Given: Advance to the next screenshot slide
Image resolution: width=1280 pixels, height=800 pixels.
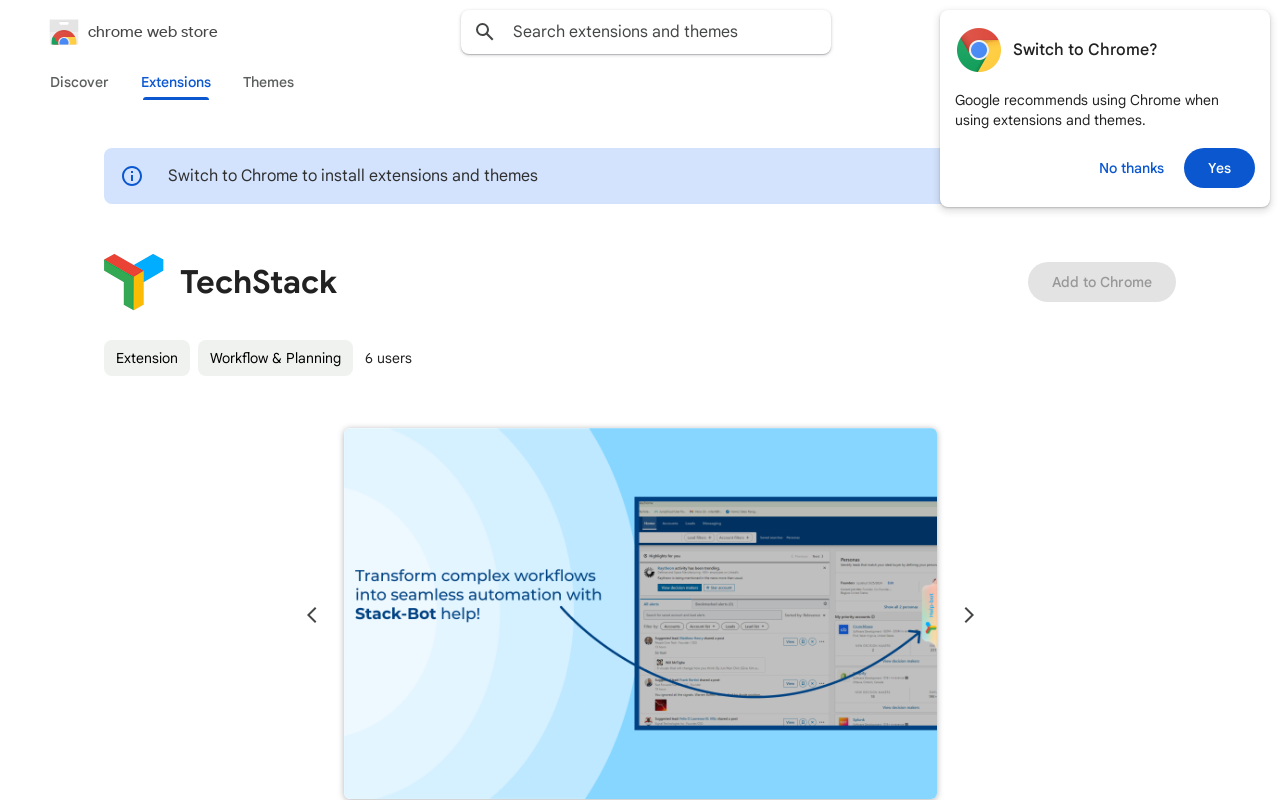Looking at the screenshot, I should (968, 615).
